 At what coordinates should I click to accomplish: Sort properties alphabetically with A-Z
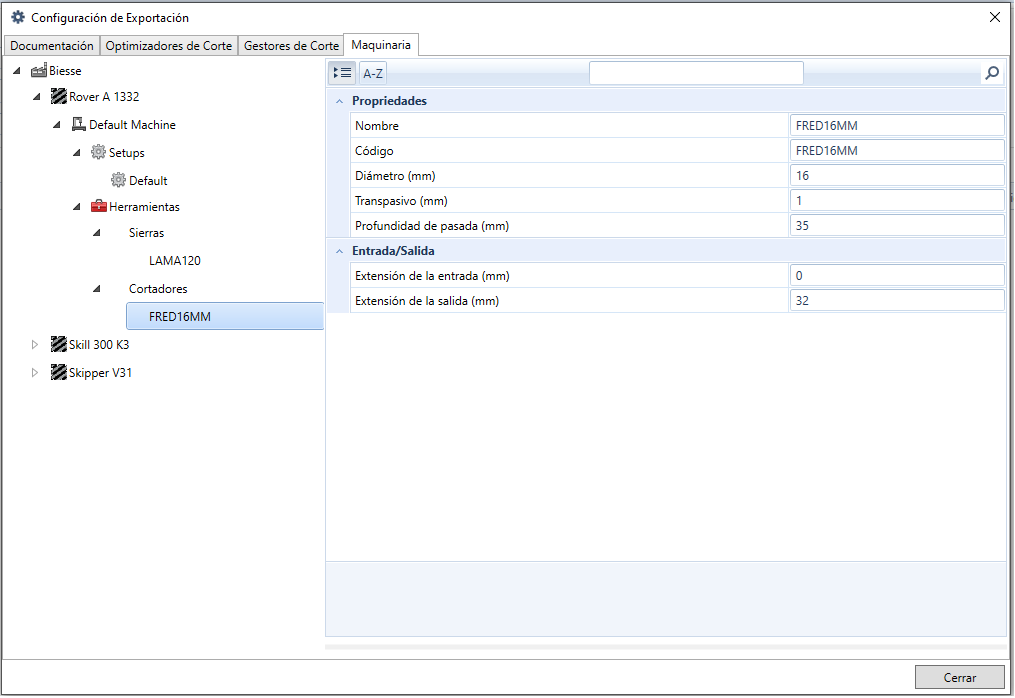373,73
